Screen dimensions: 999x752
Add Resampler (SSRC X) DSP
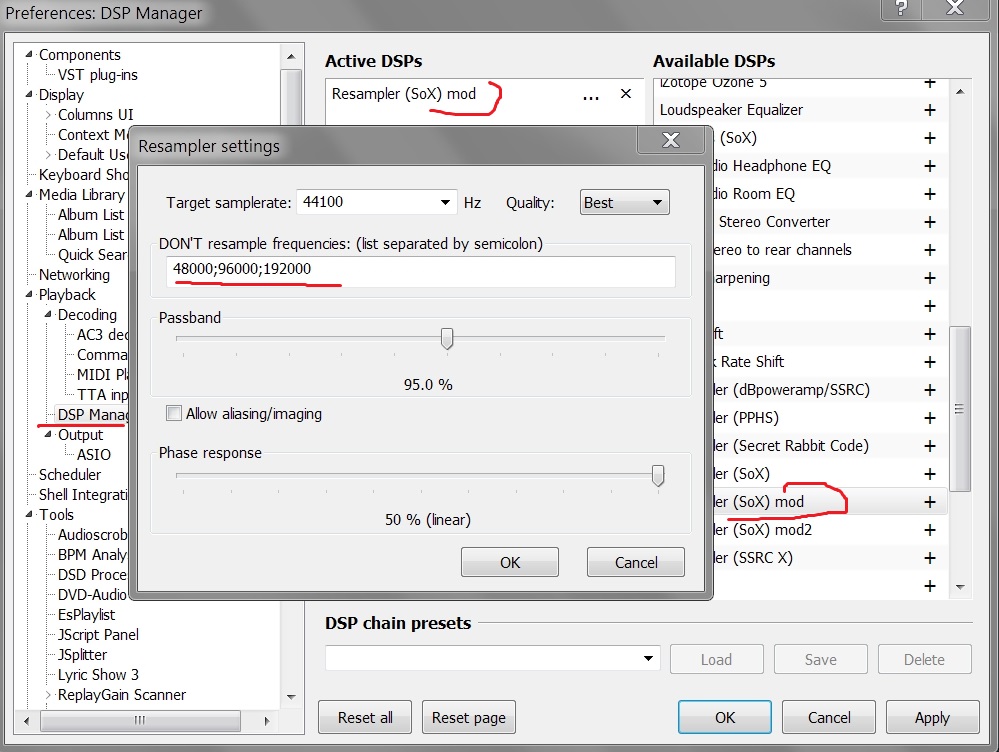coord(930,558)
